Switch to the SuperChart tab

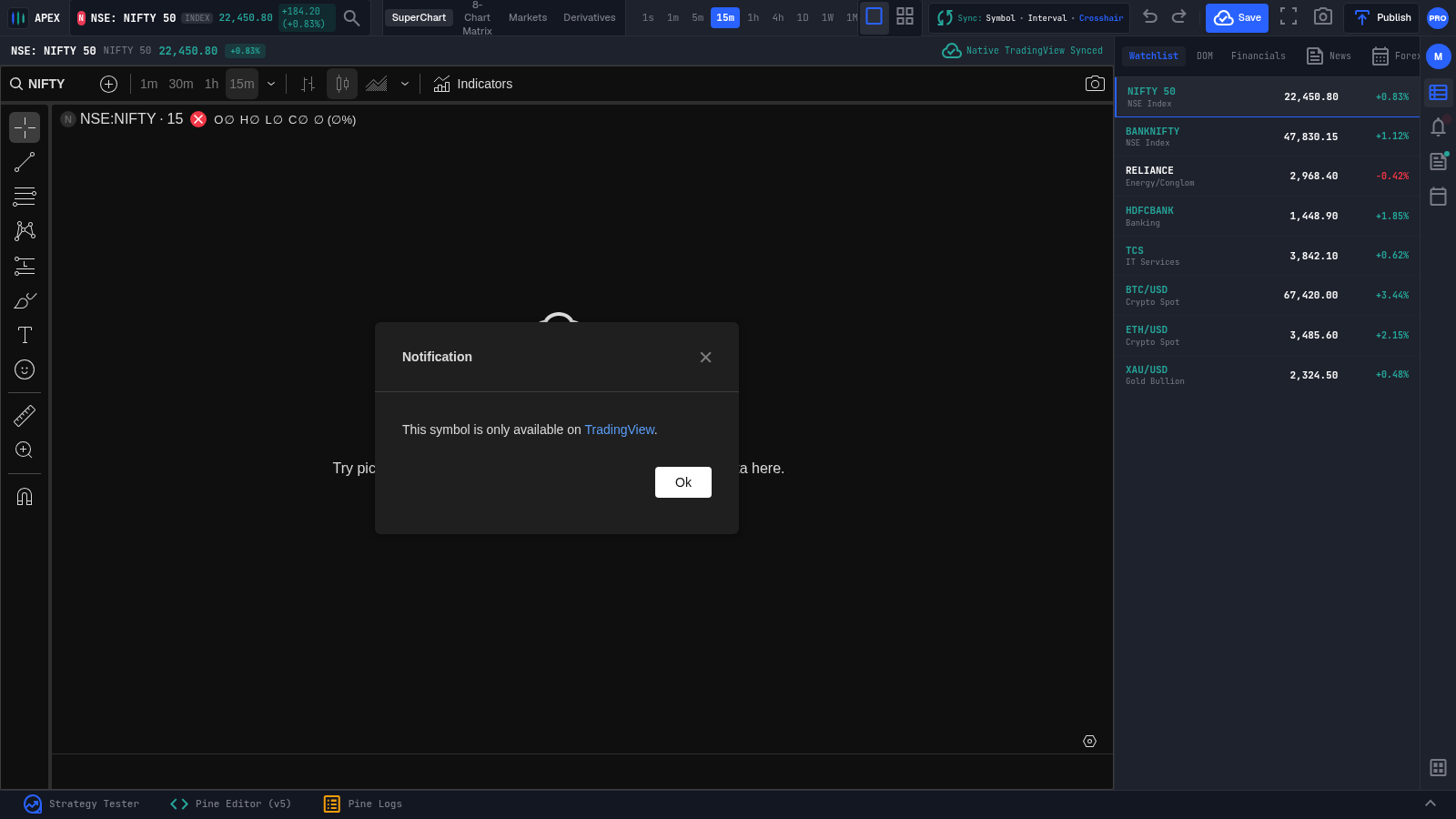(x=419, y=17)
